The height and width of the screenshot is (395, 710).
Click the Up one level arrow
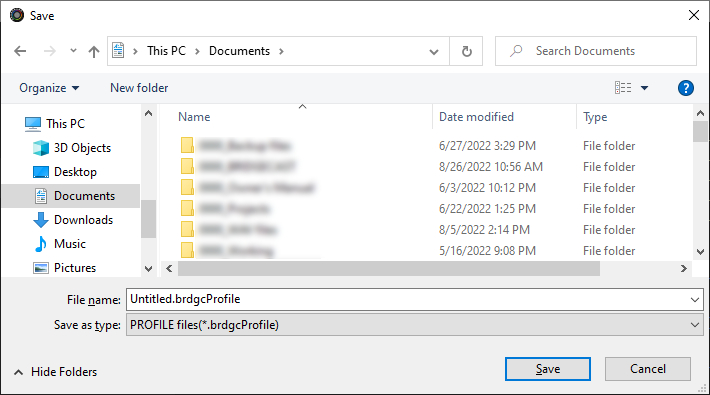(x=94, y=51)
